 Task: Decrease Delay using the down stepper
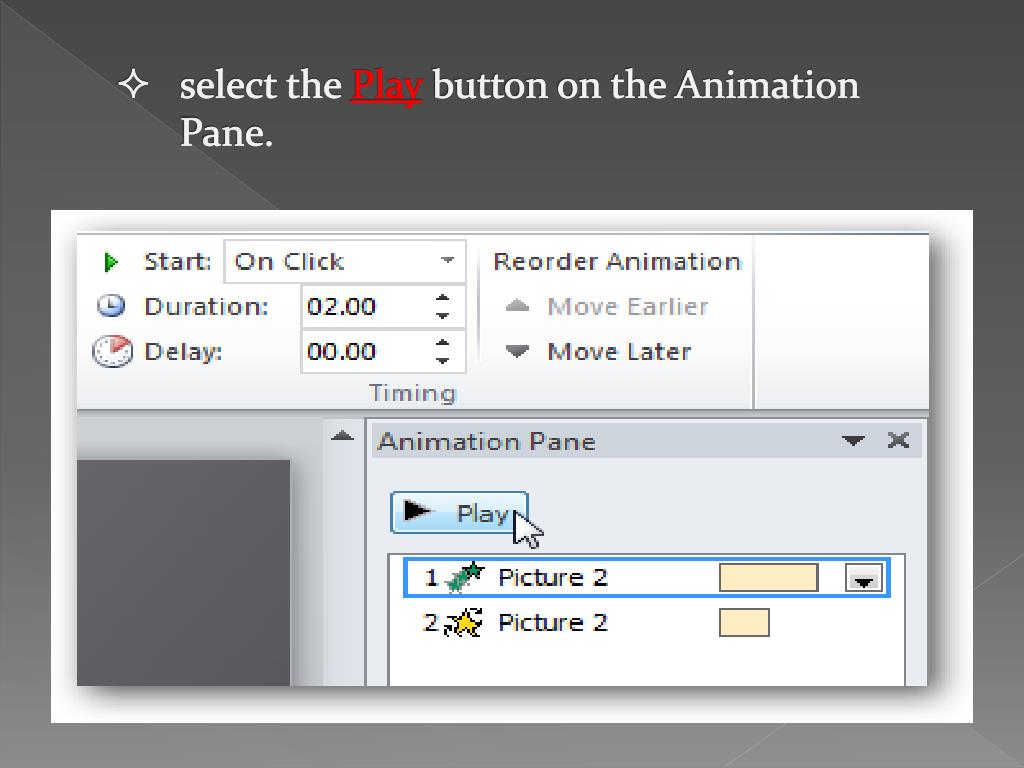point(441,358)
